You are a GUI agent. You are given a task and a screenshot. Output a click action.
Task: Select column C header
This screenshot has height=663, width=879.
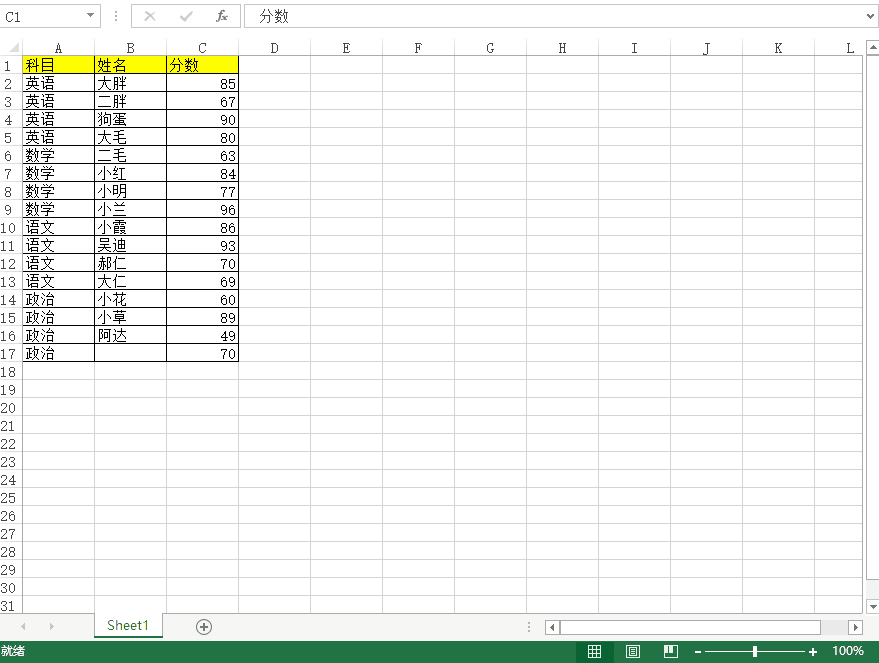[x=202, y=48]
